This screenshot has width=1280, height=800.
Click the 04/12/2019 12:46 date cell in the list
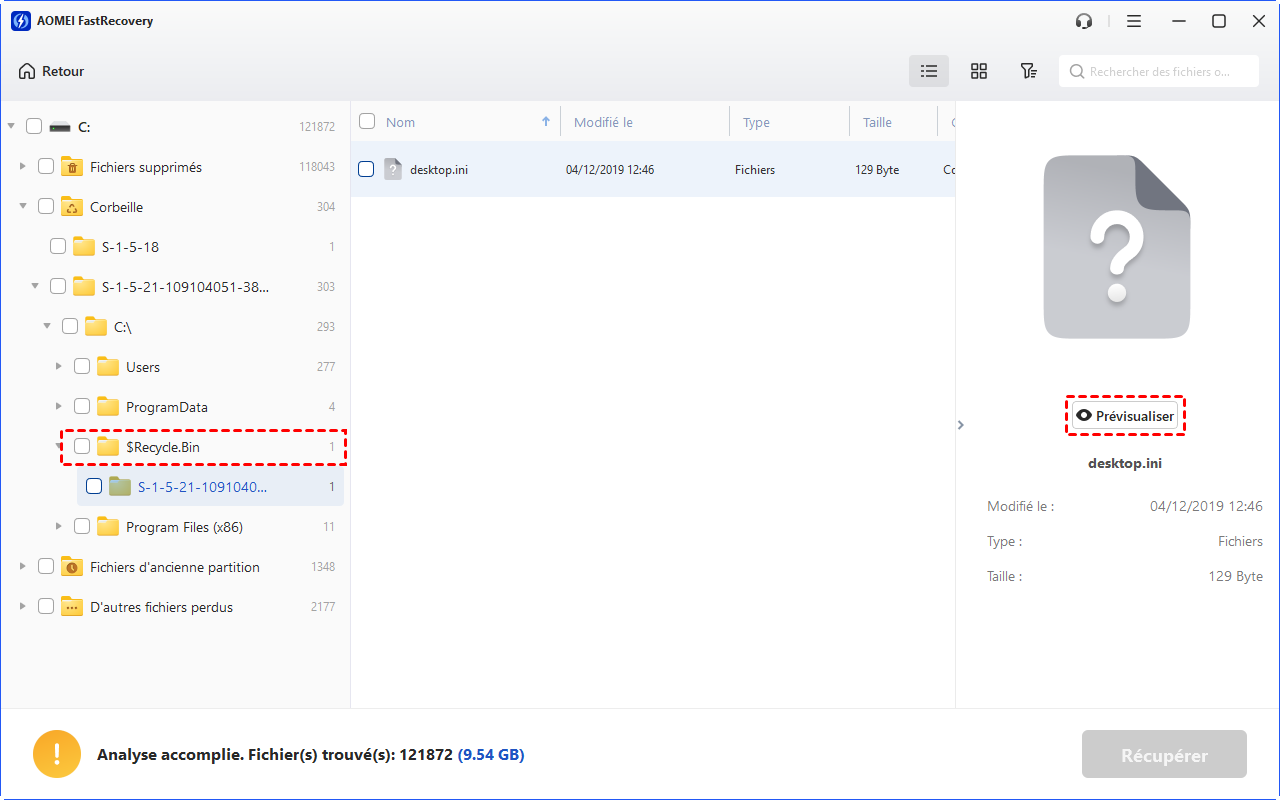(x=610, y=170)
